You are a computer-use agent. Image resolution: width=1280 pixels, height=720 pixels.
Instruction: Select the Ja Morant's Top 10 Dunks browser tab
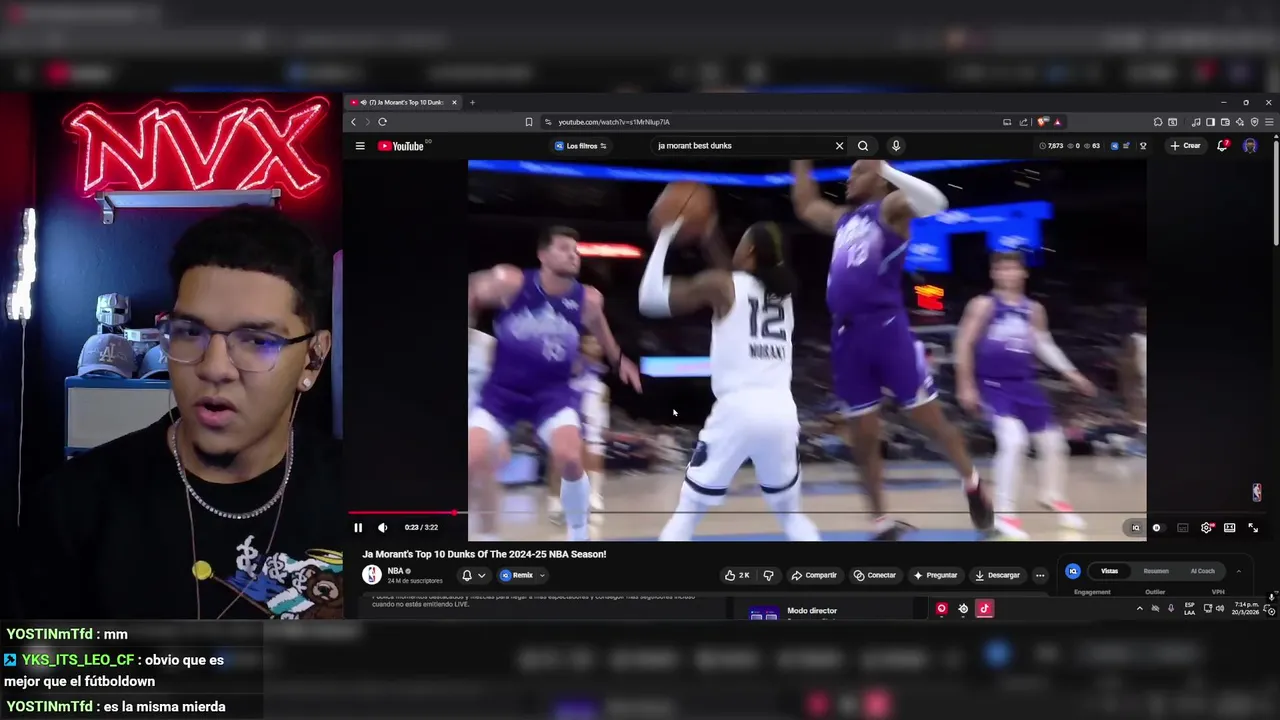tap(402, 102)
